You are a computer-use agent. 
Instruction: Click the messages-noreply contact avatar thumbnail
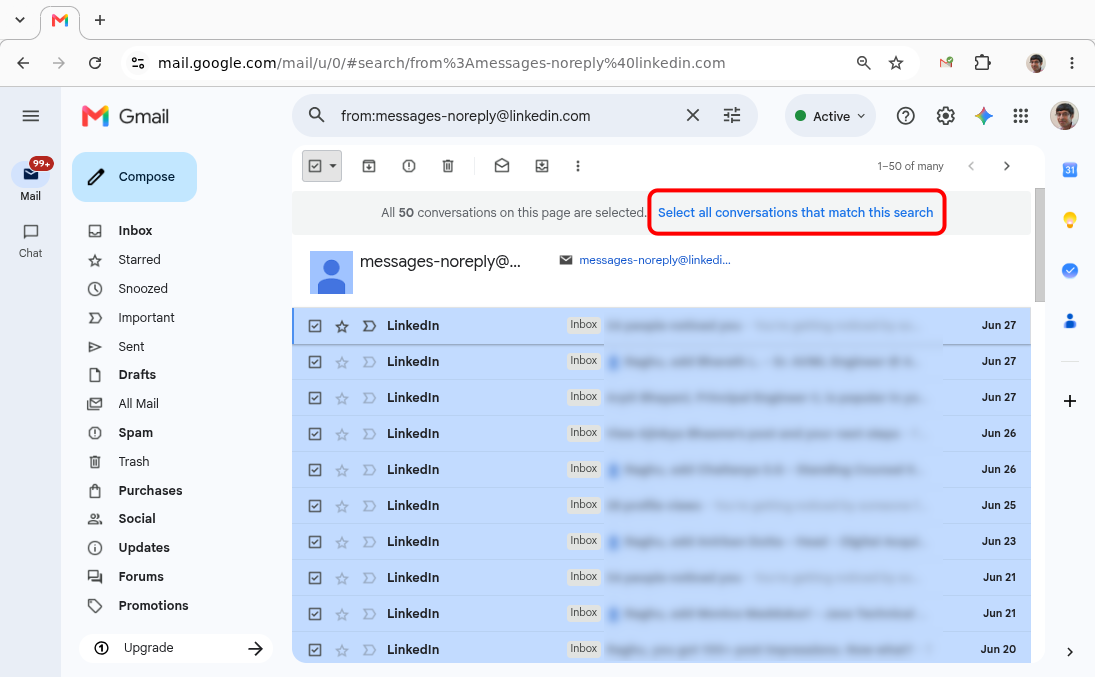(x=331, y=272)
